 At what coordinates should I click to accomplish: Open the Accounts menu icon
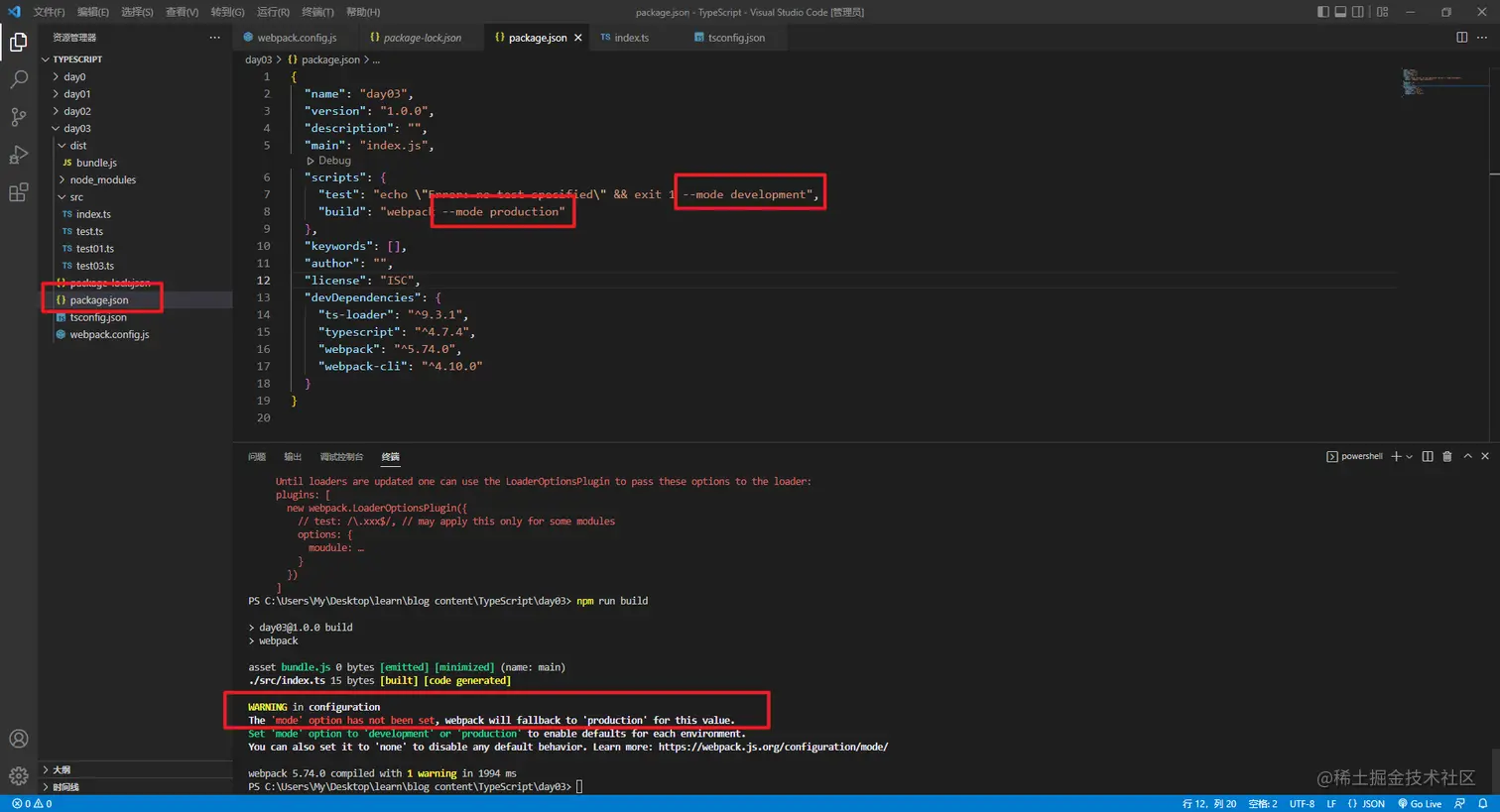click(18, 739)
